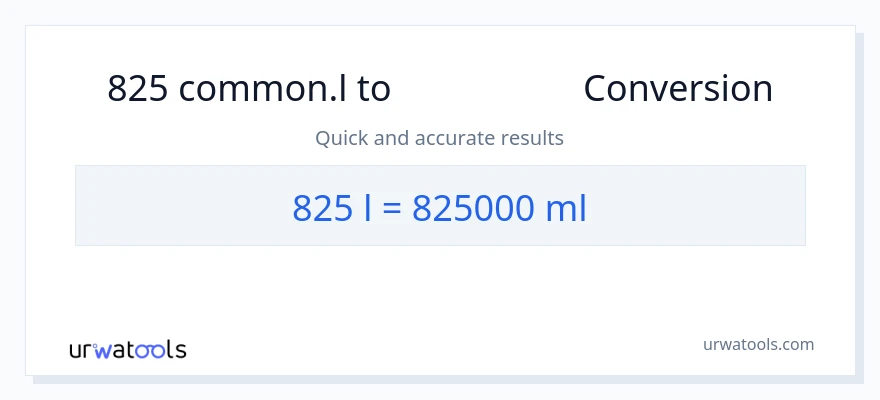This screenshot has height=400, width=880.
Task: Click the black 'ur' letters in the logo
Action: (81, 350)
